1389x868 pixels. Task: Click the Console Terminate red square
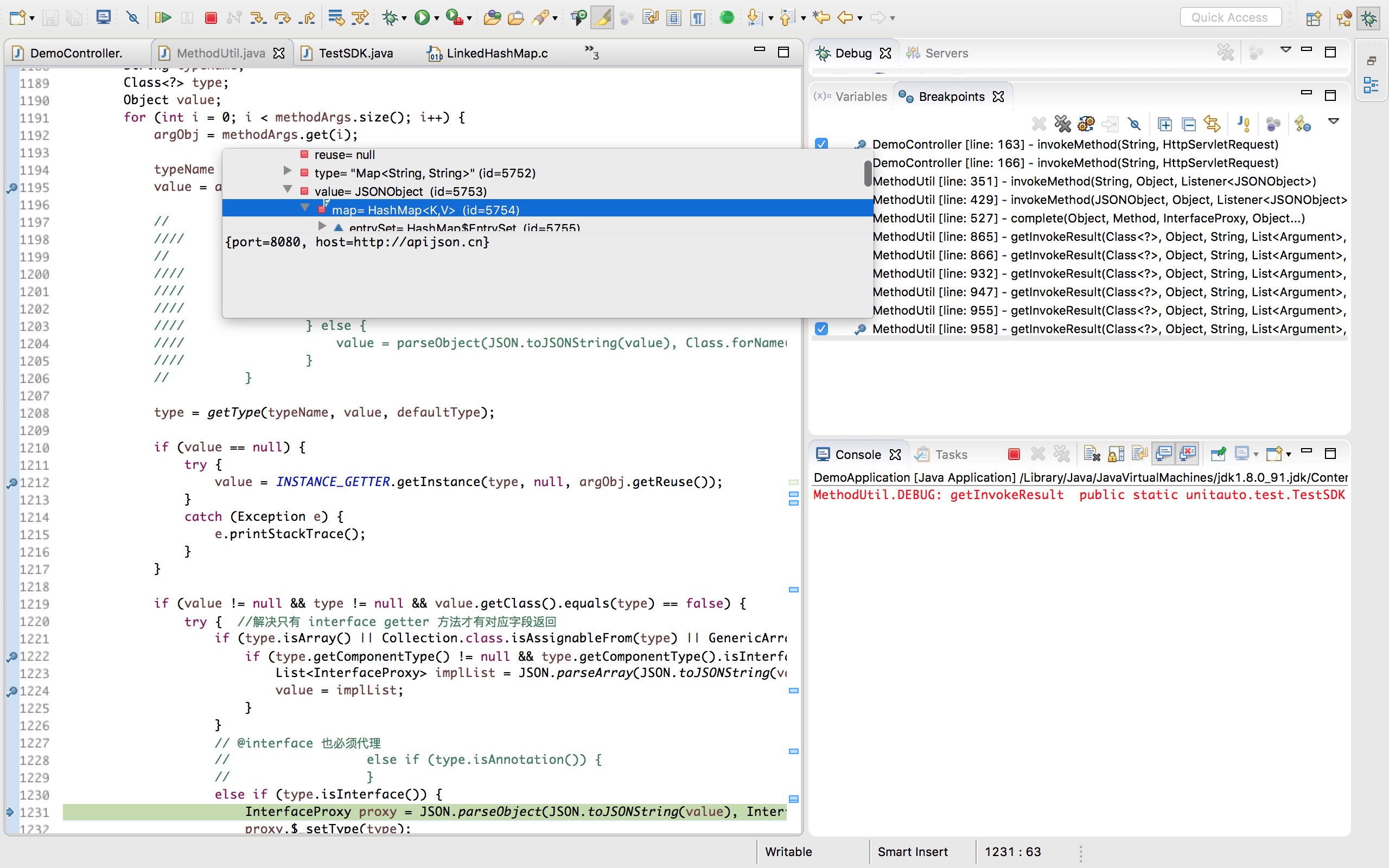pyautogui.click(x=1014, y=454)
